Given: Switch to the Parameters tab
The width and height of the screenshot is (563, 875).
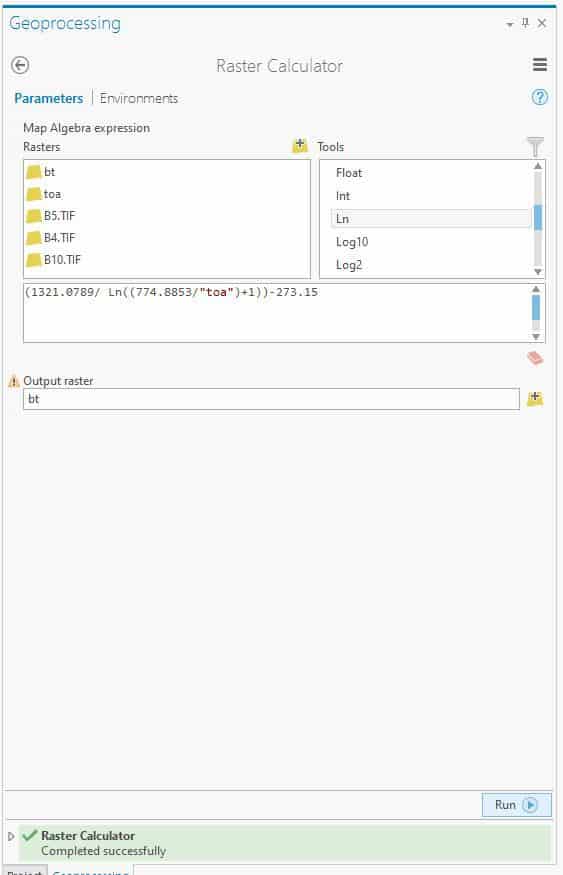Looking at the screenshot, I should (49, 99).
